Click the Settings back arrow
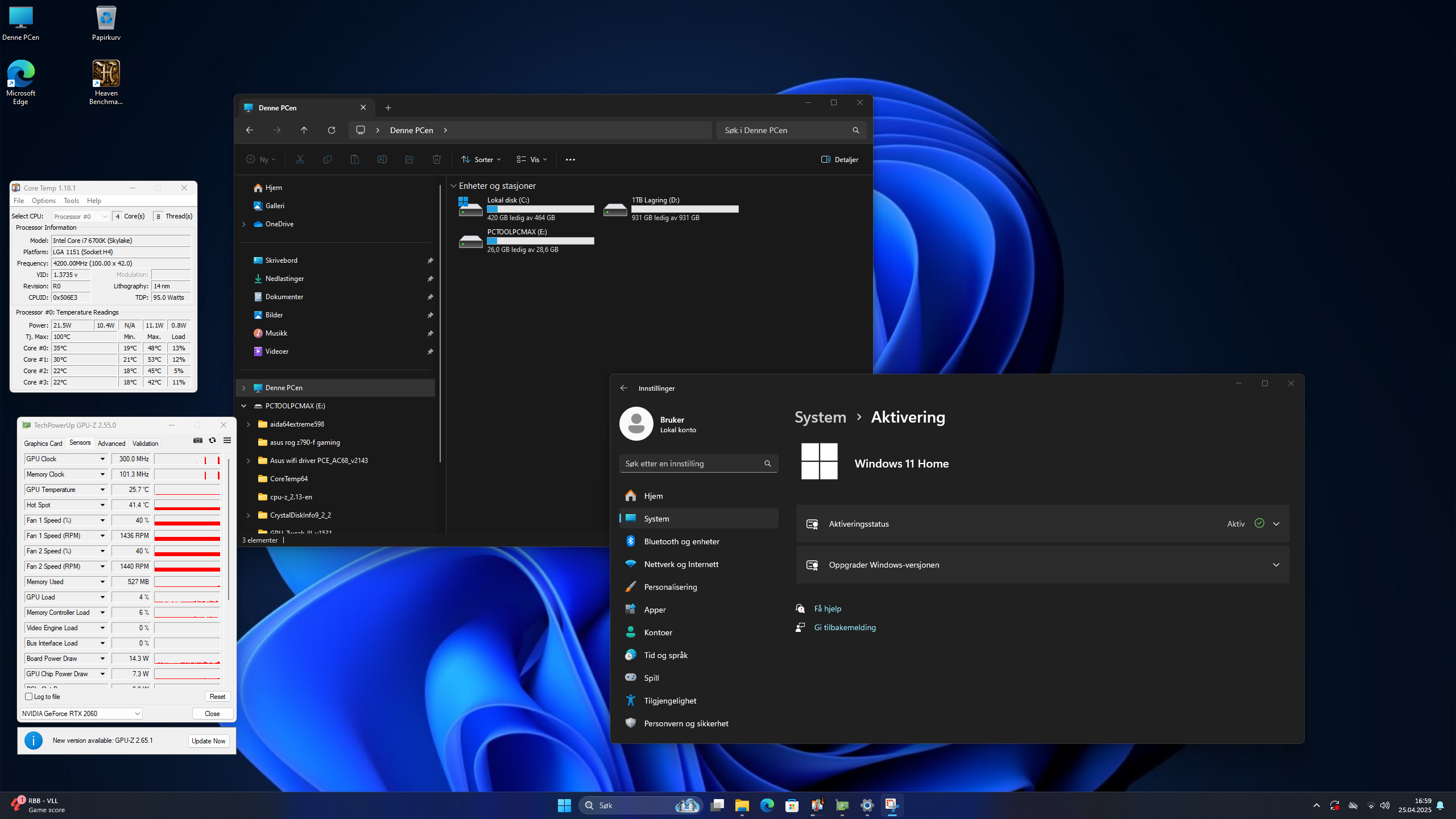 pyautogui.click(x=624, y=388)
